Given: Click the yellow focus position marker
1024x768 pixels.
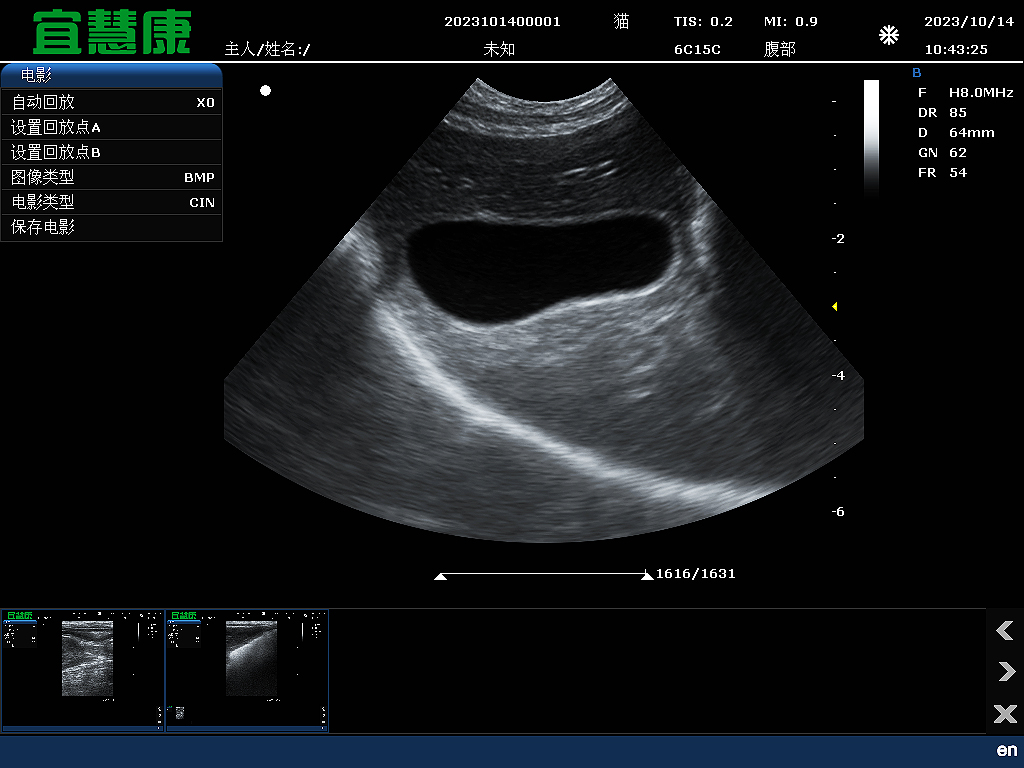Looking at the screenshot, I should (835, 307).
